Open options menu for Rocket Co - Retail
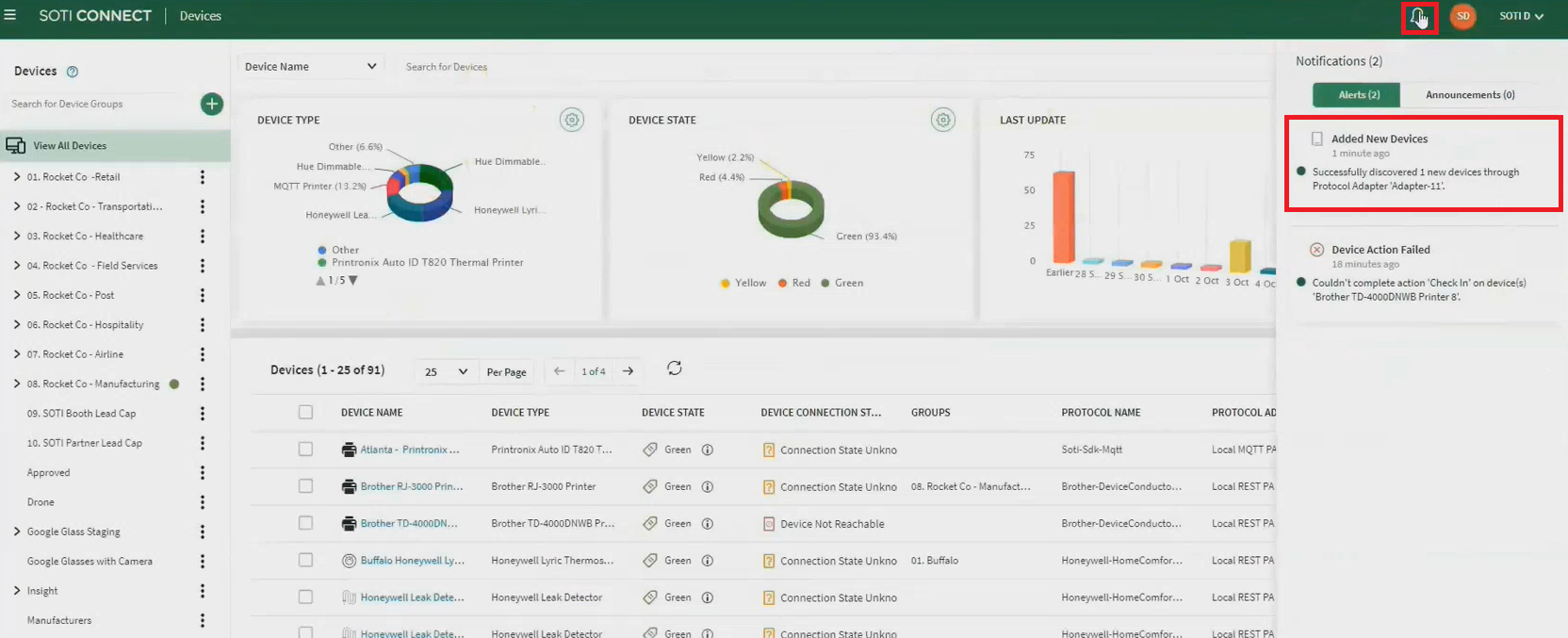Screen dimensions: 1568x638 point(203,177)
